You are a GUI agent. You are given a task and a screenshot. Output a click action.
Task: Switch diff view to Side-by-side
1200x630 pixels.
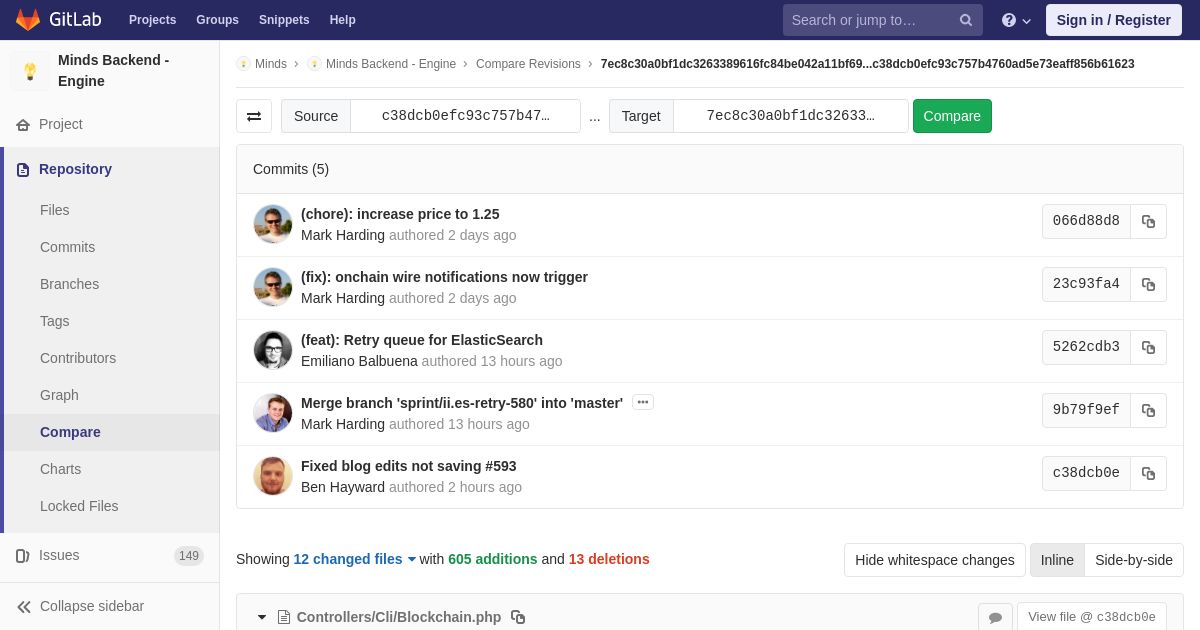tap(1134, 560)
